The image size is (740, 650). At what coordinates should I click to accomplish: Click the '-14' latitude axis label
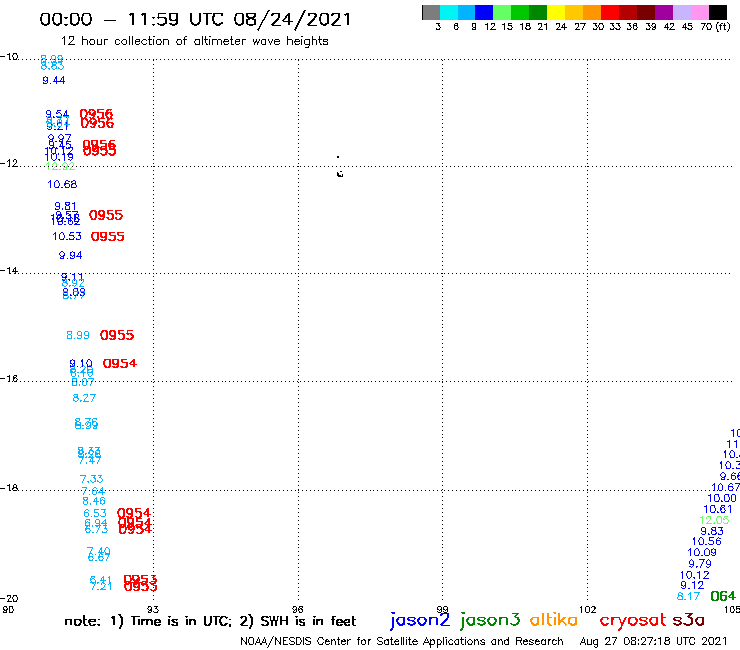coord(9,270)
